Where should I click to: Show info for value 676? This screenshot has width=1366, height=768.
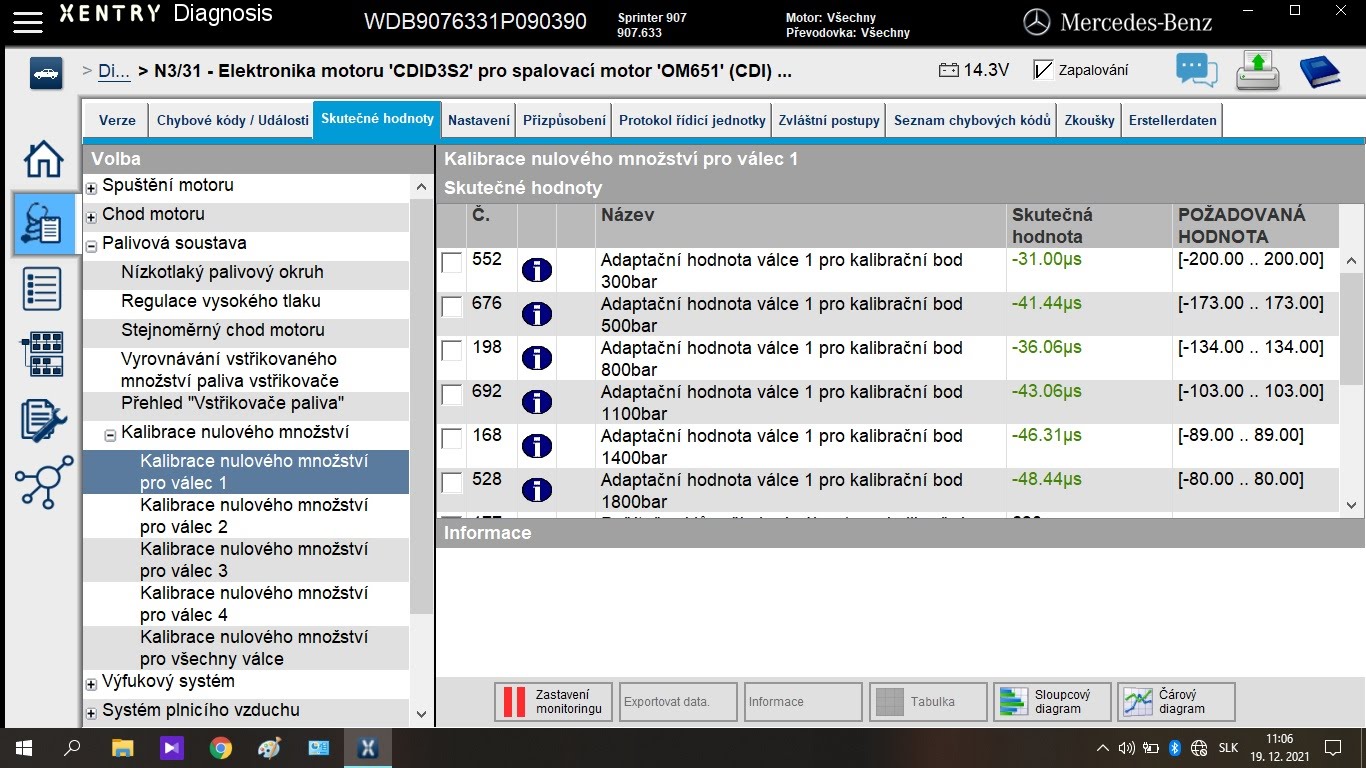click(537, 314)
